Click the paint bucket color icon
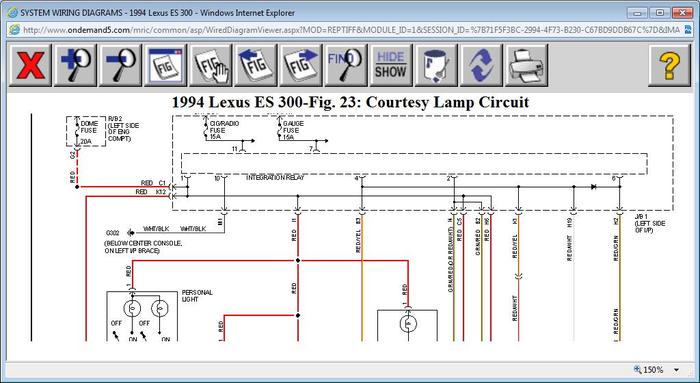Viewport: 700px width, 383px height. pos(436,65)
